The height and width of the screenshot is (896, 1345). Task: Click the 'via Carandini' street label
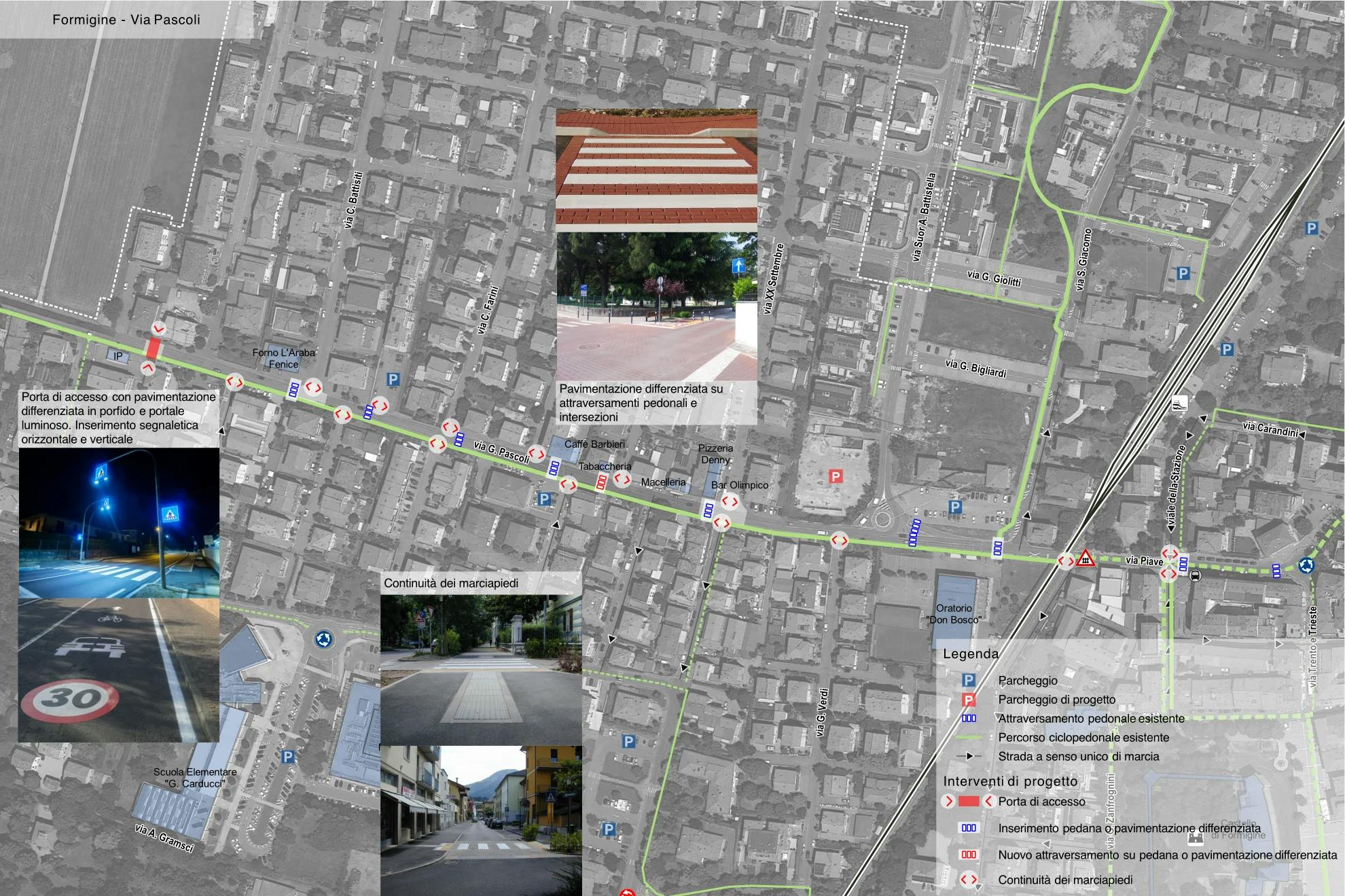1270,429
